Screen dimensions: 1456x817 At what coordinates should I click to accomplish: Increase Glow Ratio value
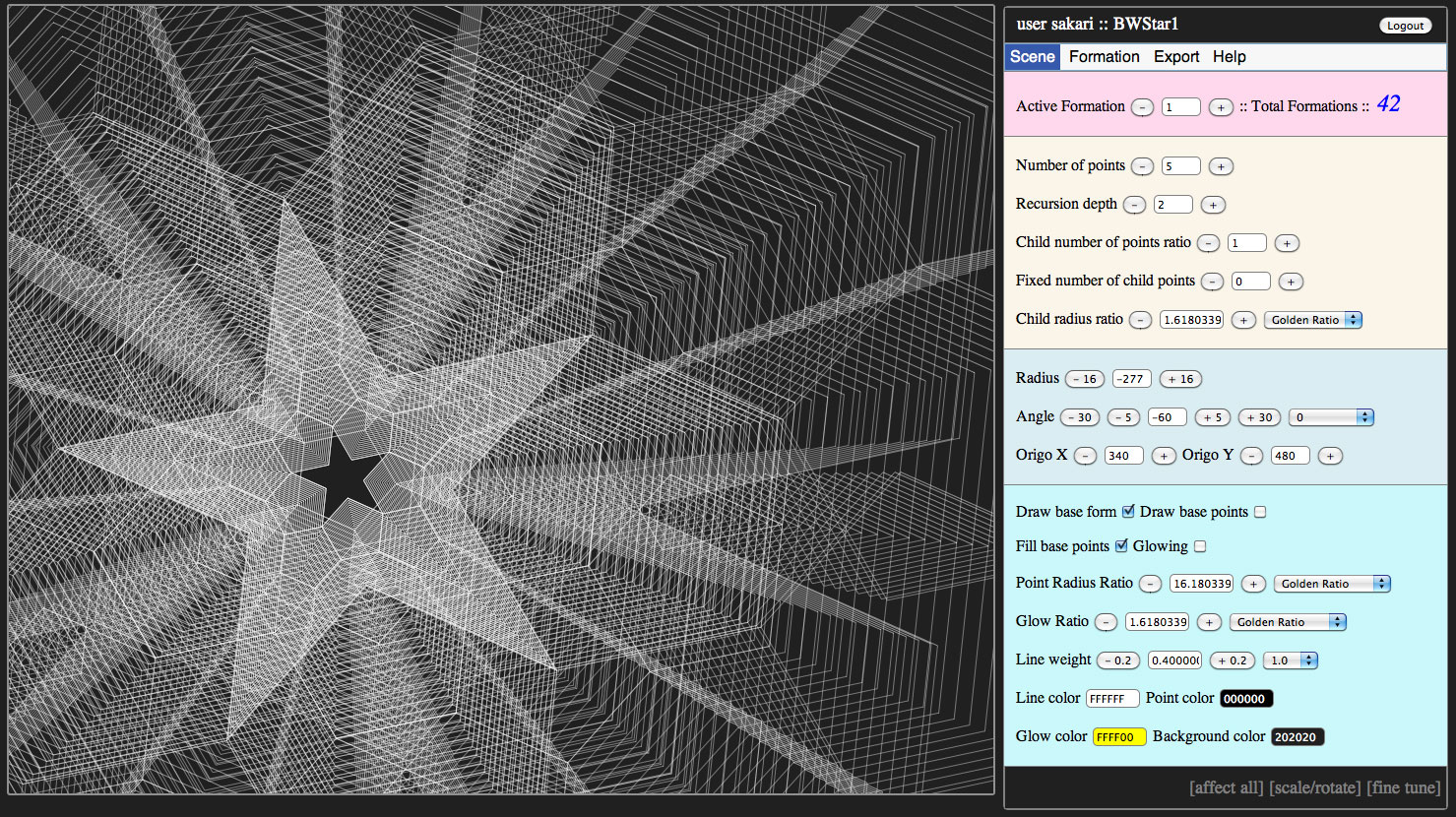(1209, 622)
